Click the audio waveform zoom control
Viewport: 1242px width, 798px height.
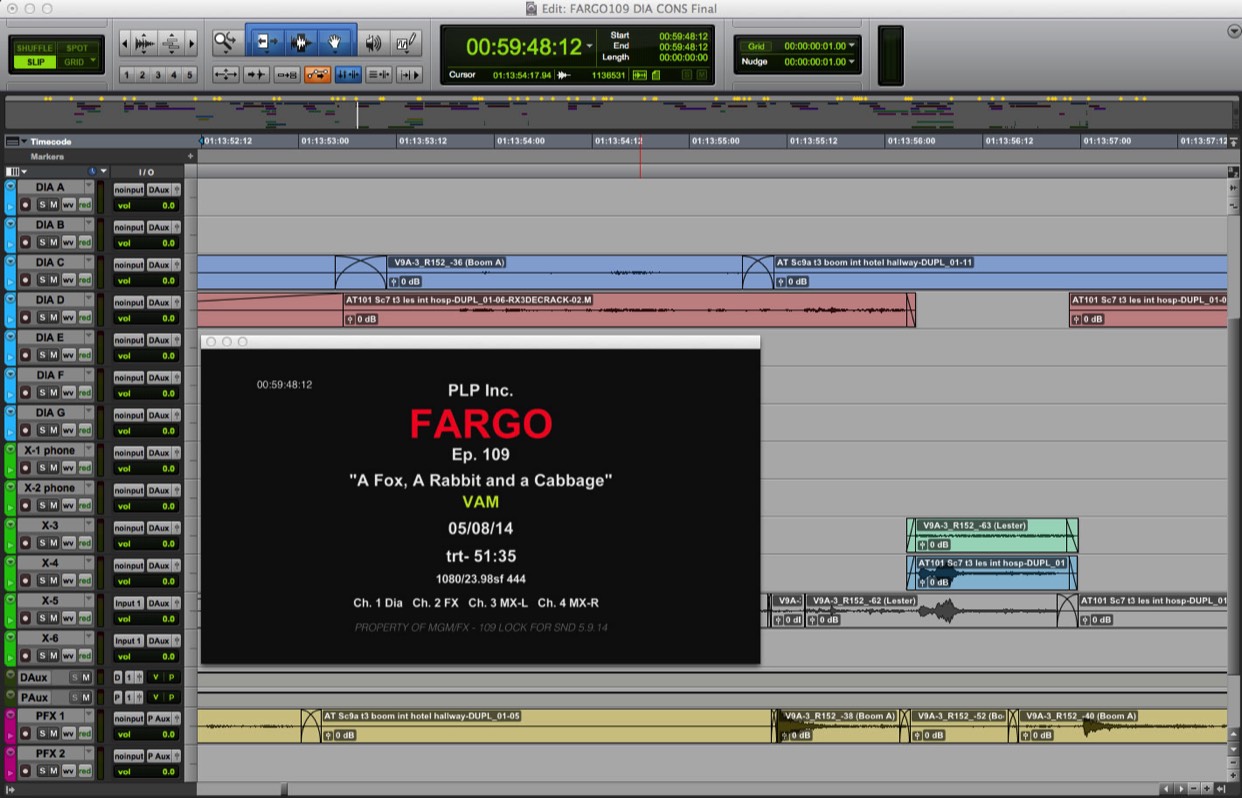(x=145, y=43)
